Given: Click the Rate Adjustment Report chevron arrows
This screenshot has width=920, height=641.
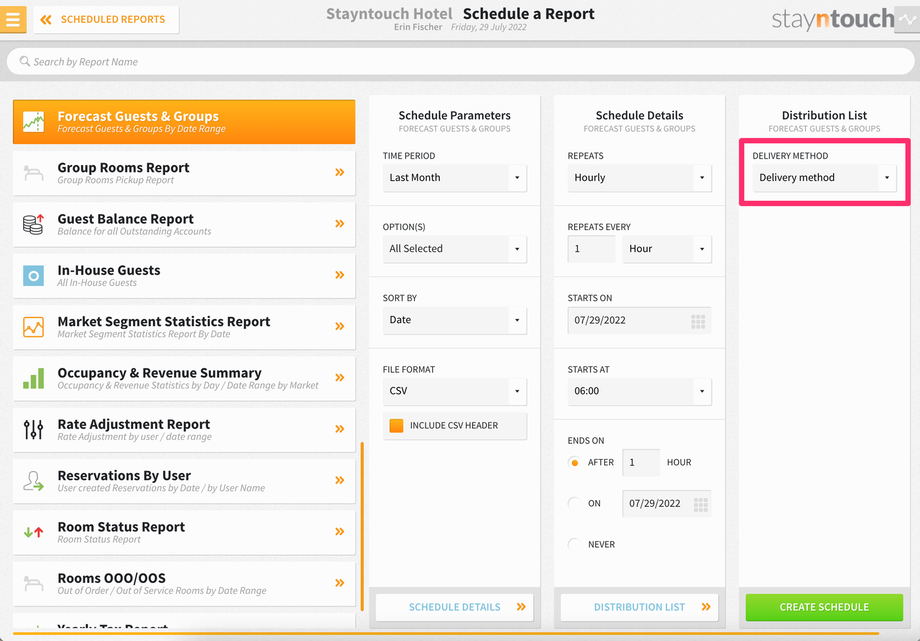Looking at the screenshot, I should click(340, 429).
